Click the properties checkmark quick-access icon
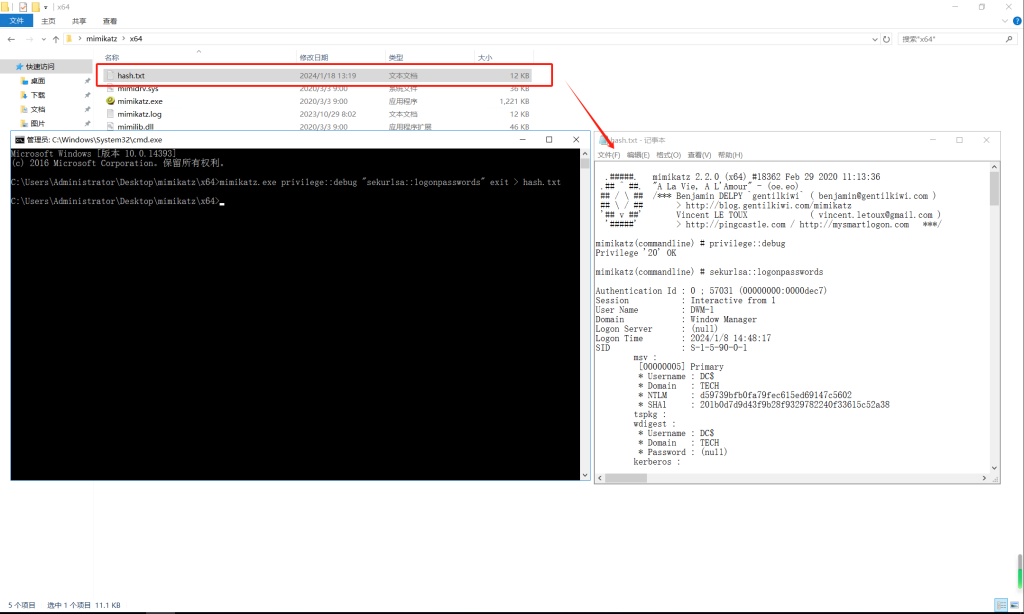This screenshot has height=614, width=1024. point(23,7)
